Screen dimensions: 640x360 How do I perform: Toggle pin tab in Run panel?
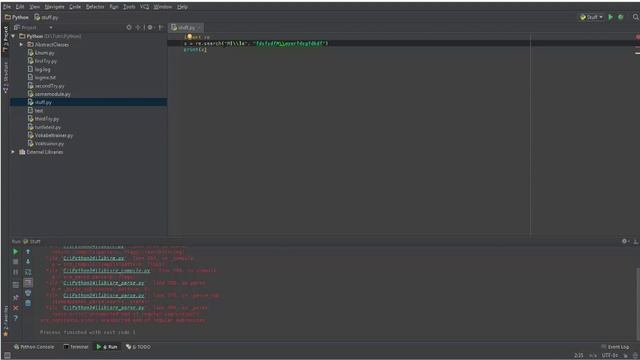pos(15,298)
